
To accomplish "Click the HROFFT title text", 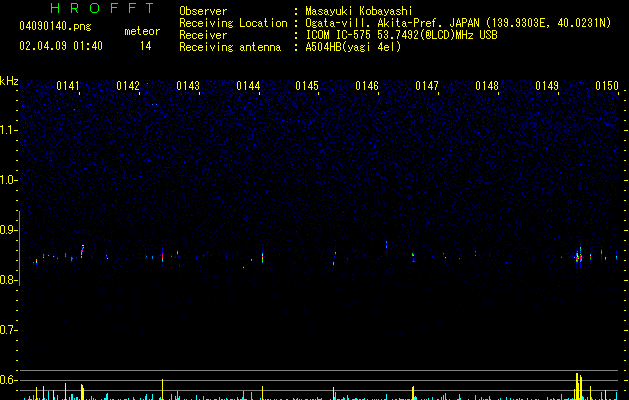I will tap(102, 8).
